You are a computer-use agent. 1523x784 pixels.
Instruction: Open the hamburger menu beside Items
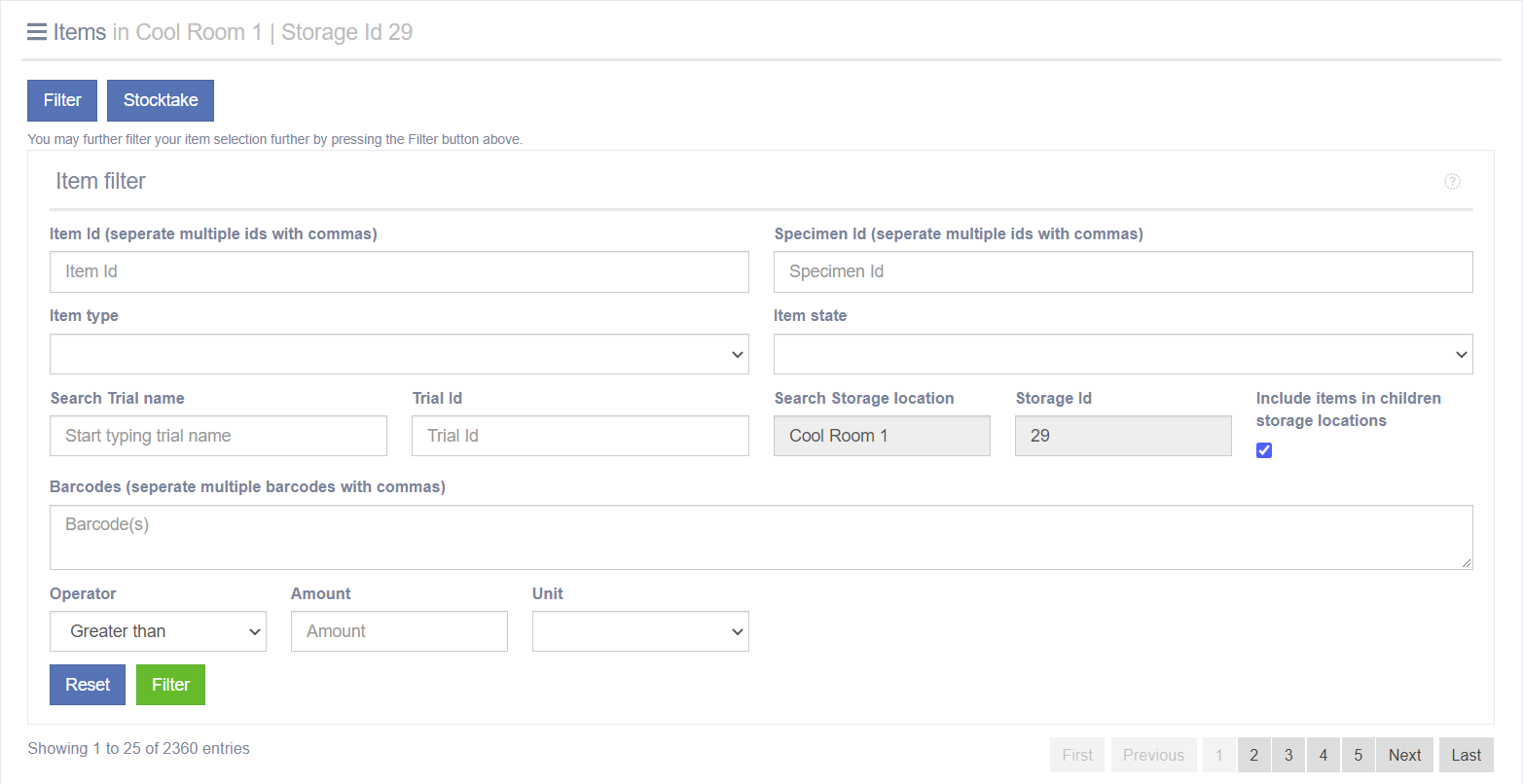(x=37, y=32)
